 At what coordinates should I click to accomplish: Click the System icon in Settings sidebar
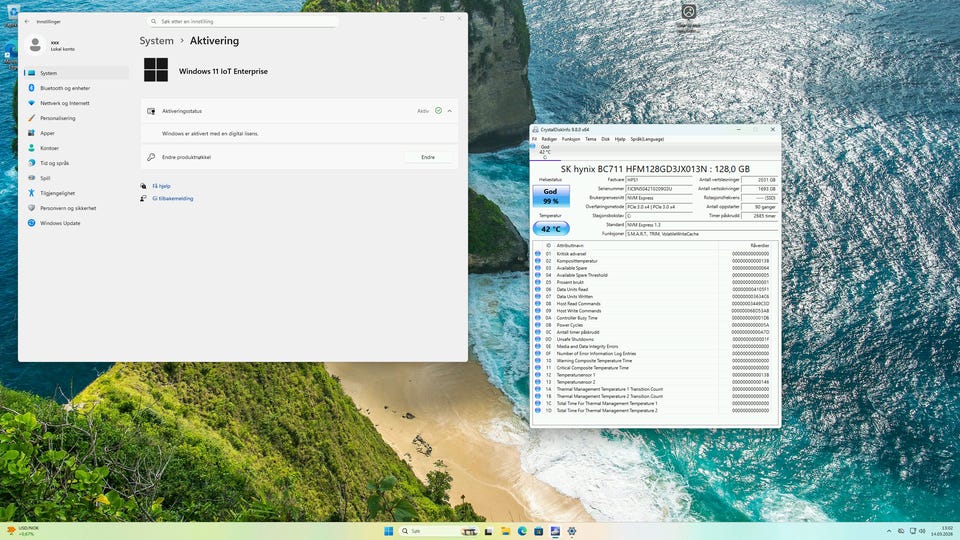click(x=31, y=73)
